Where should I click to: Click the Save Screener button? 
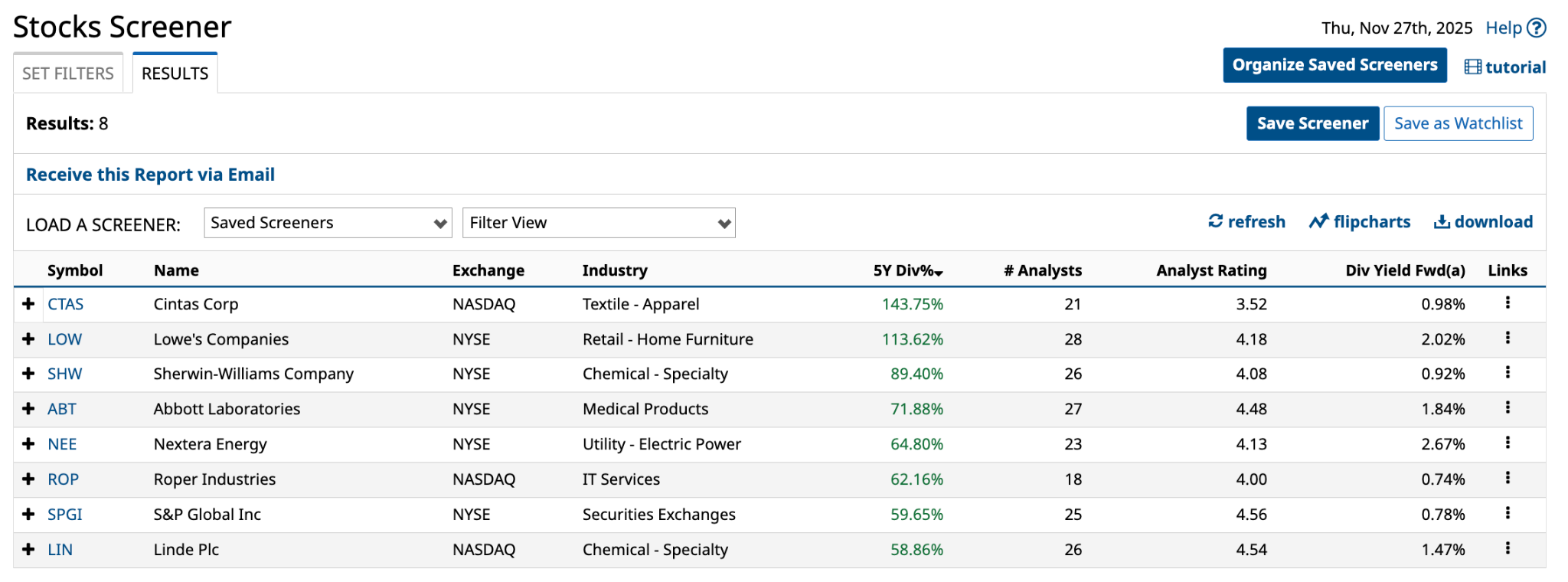click(1312, 123)
